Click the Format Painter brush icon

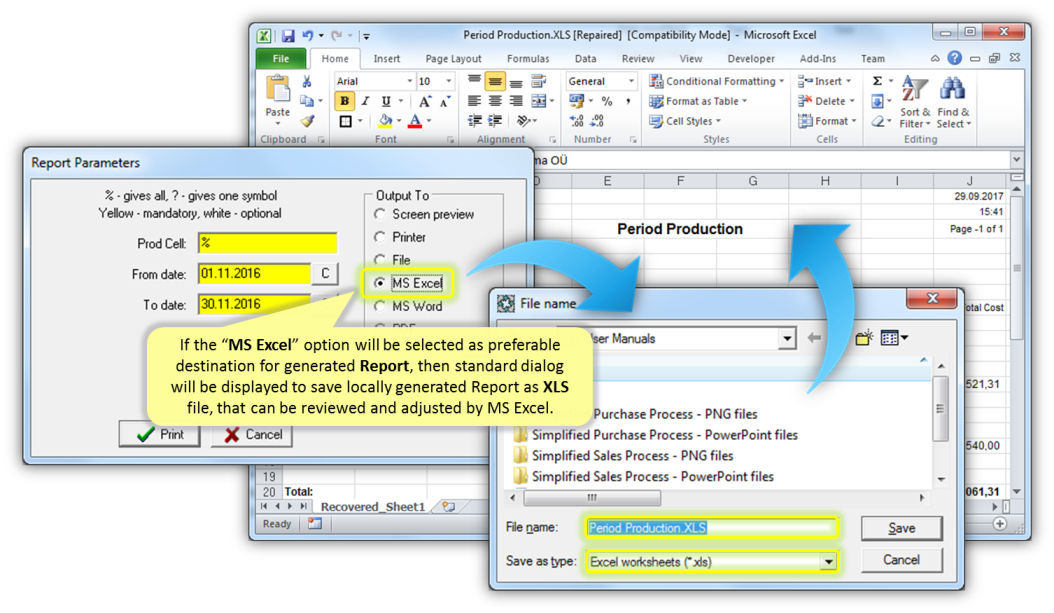pos(307,122)
